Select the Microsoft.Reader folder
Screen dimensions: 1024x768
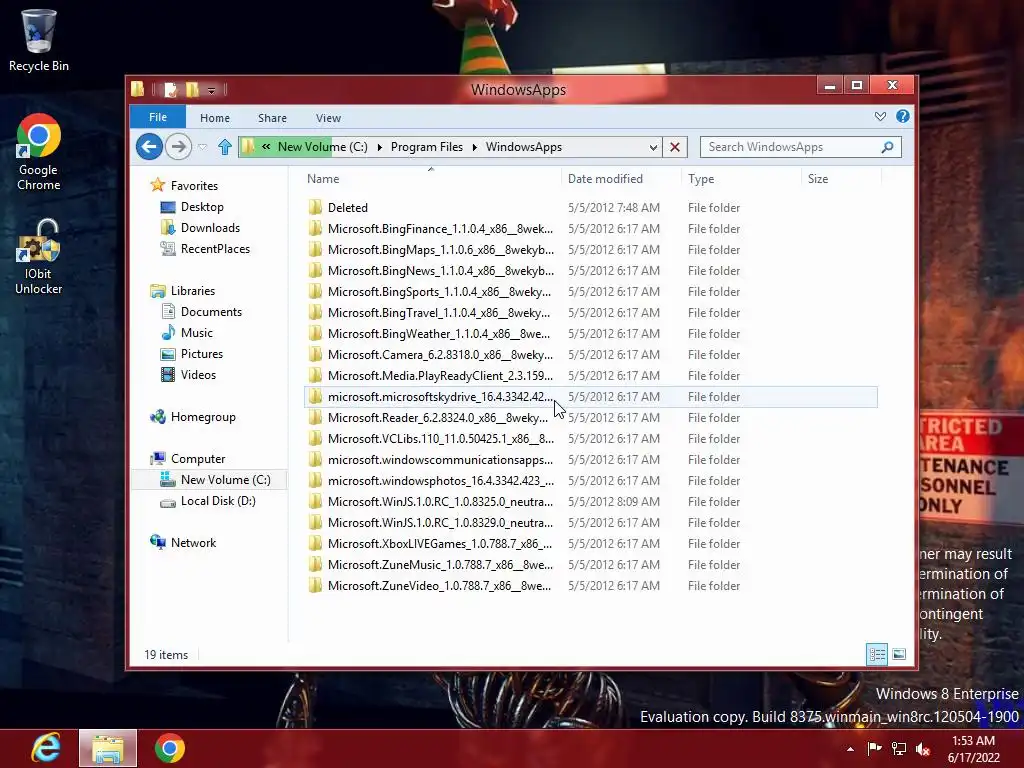click(x=590, y=417)
